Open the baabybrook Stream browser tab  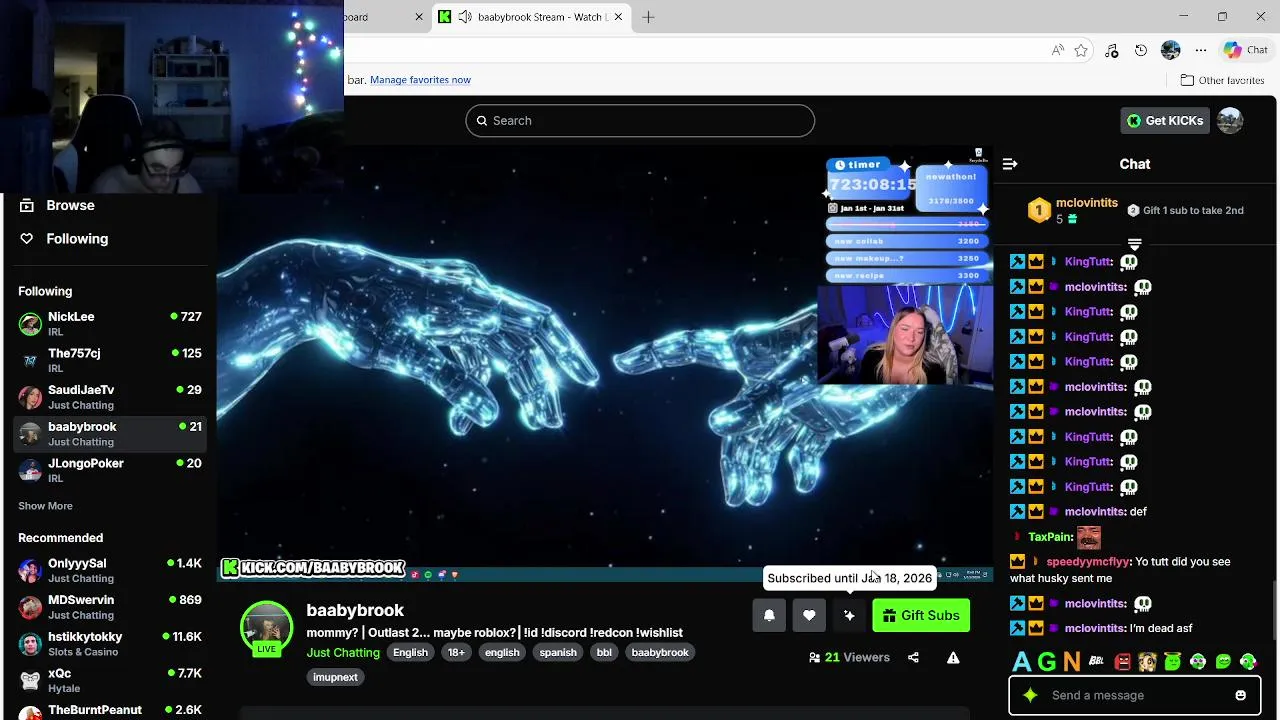[532, 17]
